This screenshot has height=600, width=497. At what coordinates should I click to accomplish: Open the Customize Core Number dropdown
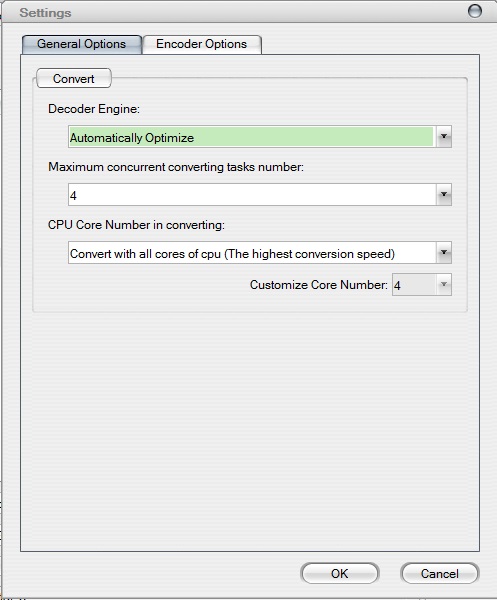coord(422,285)
